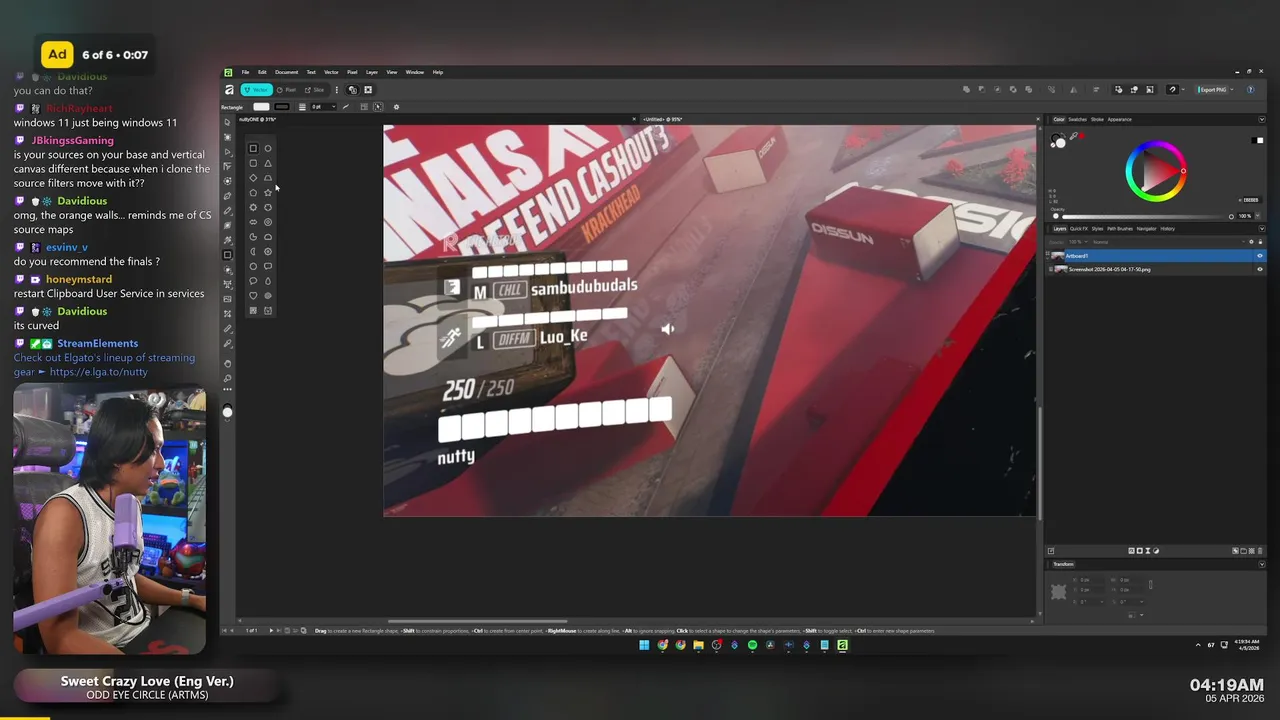Viewport: 1280px width, 720px height.
Task: Choose the Callout Ellipse shape
Action: point(253,281)
